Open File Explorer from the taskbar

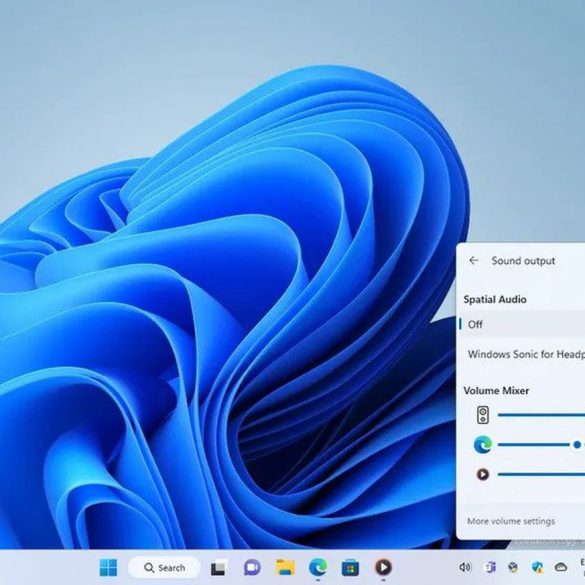[x=285, y=567]
